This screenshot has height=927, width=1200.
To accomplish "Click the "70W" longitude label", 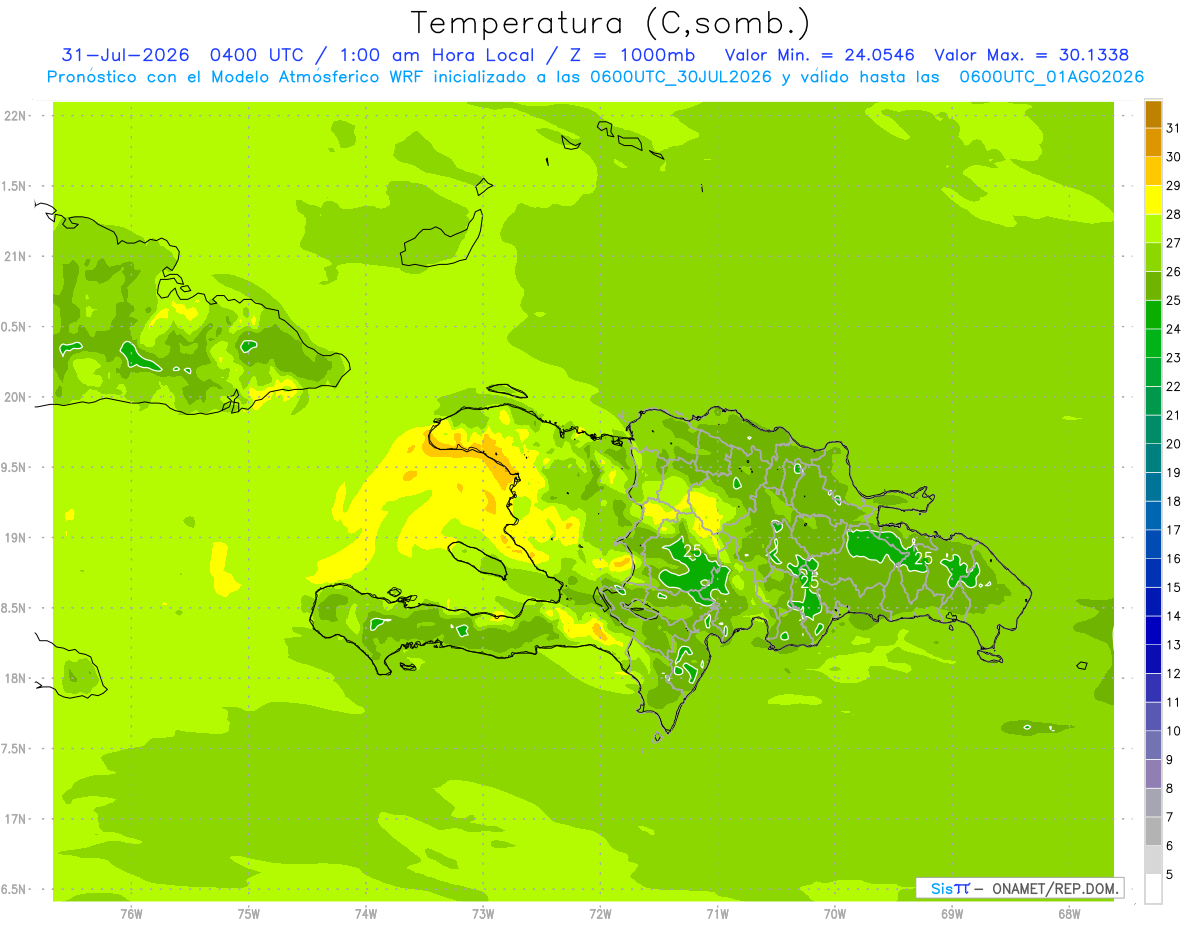I will (x=835, y=914).
